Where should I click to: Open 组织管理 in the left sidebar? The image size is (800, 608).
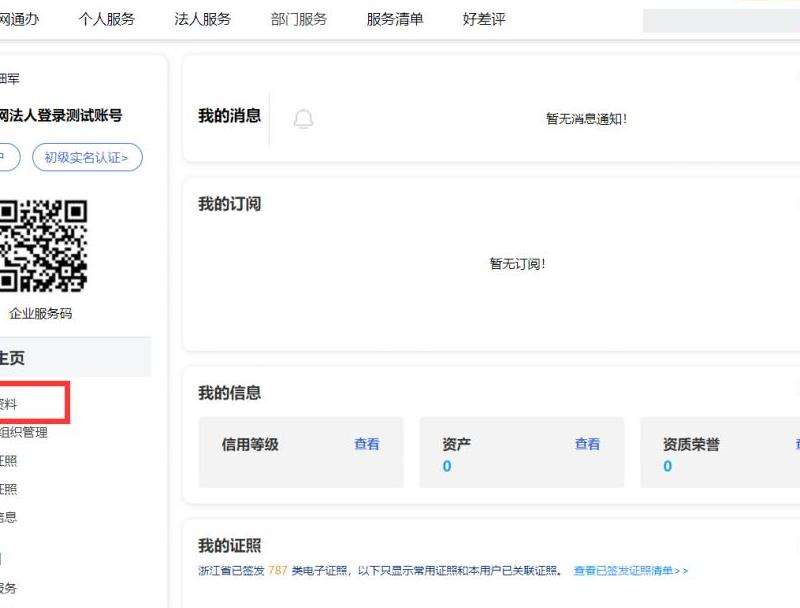point(23,433)
